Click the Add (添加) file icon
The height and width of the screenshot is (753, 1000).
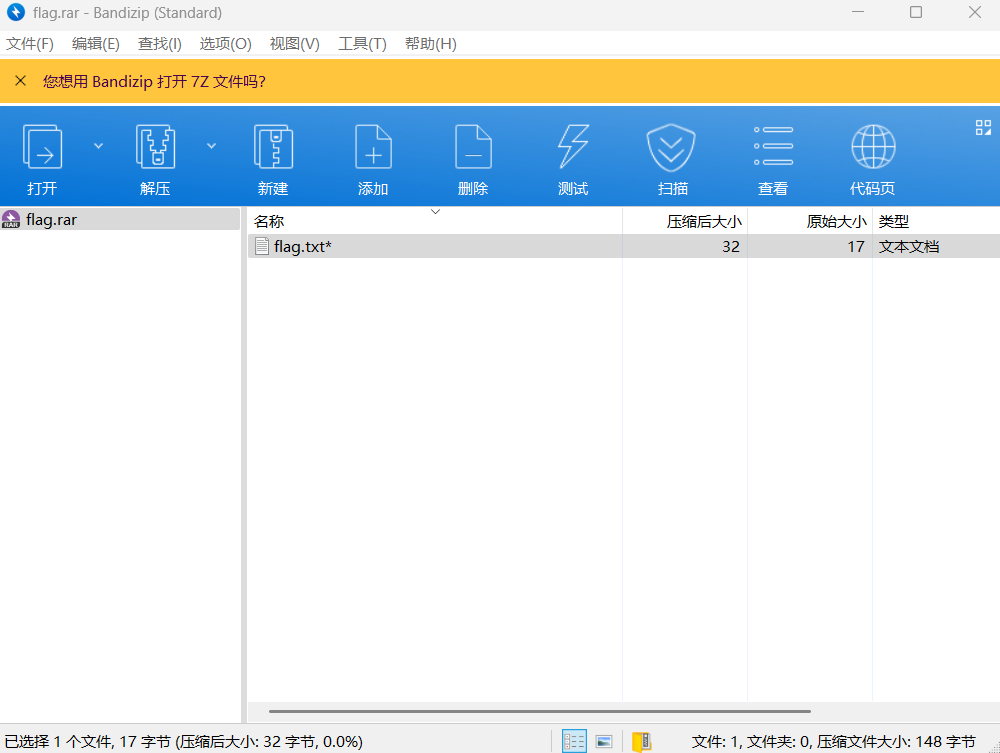pyautogui.click(x=373, y=147)
